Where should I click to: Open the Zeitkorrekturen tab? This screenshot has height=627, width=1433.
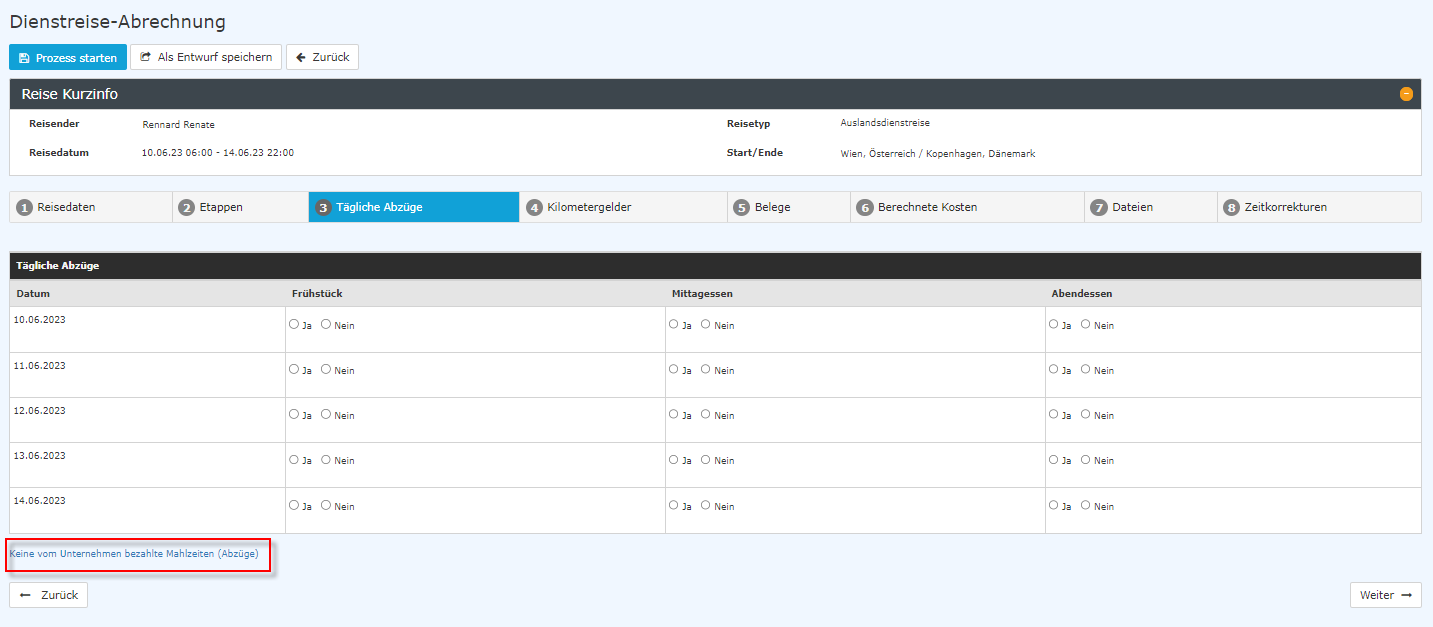click(1318, 207)
